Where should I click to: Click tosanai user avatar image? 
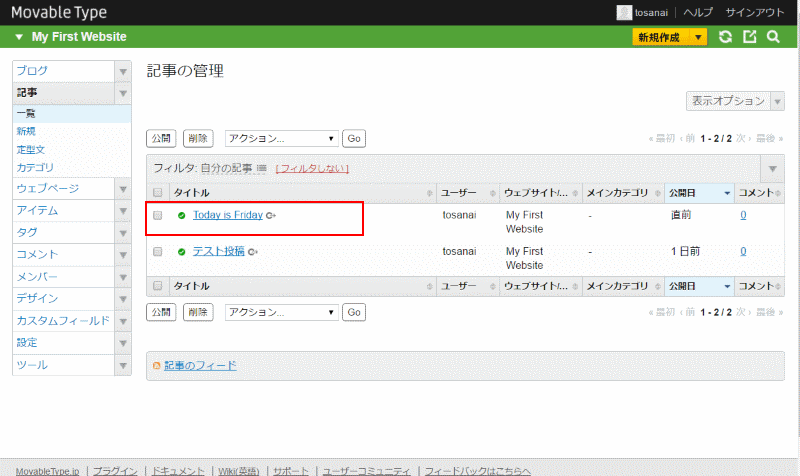tap(624, 12)
